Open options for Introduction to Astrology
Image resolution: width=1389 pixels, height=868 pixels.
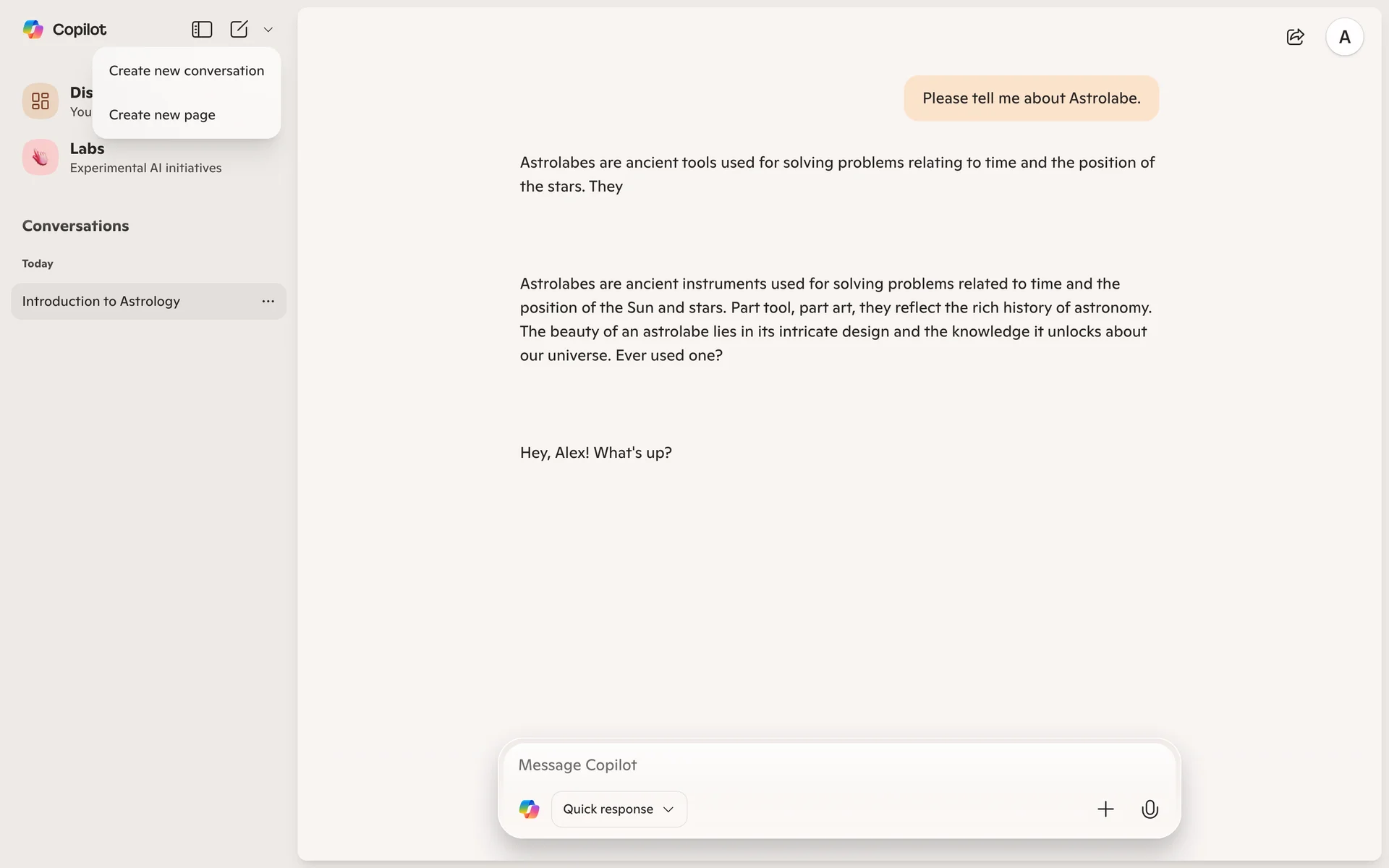(268, 301)
